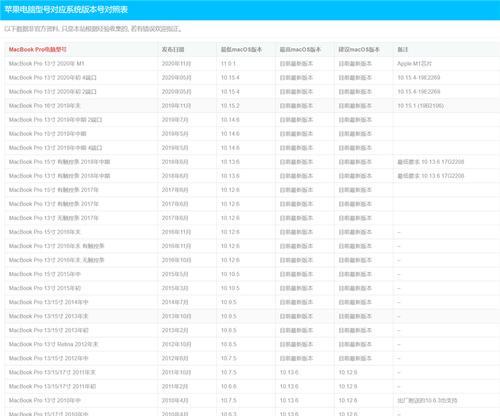Click the 2013年10月 release date cell
Viewport: 500px width, 416px height.
(x=176, y=316)
